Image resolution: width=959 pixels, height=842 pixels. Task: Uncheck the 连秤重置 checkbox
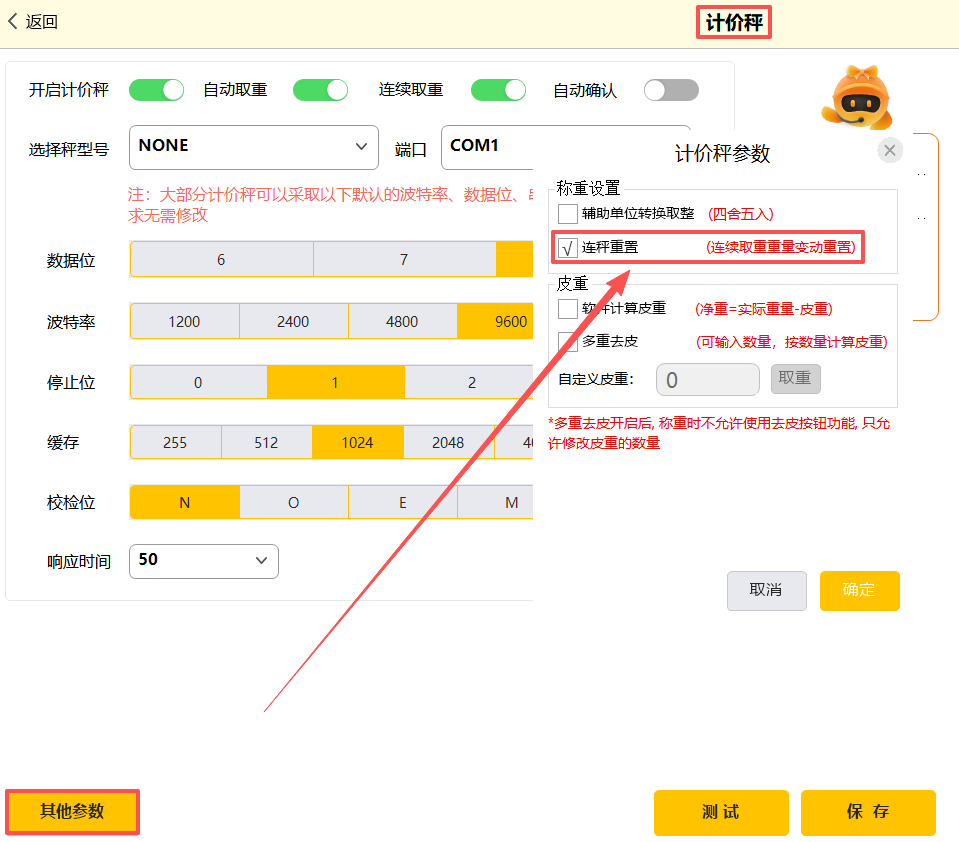click(x=568, y=247)
